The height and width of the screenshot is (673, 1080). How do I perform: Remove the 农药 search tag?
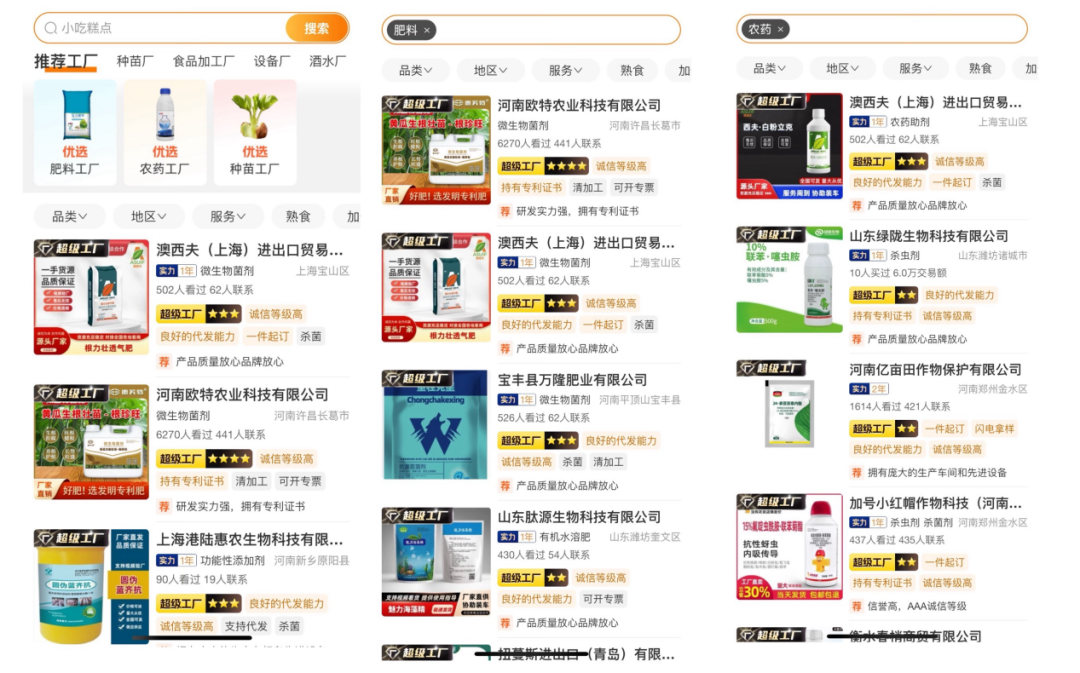click(x=780, y=30)
